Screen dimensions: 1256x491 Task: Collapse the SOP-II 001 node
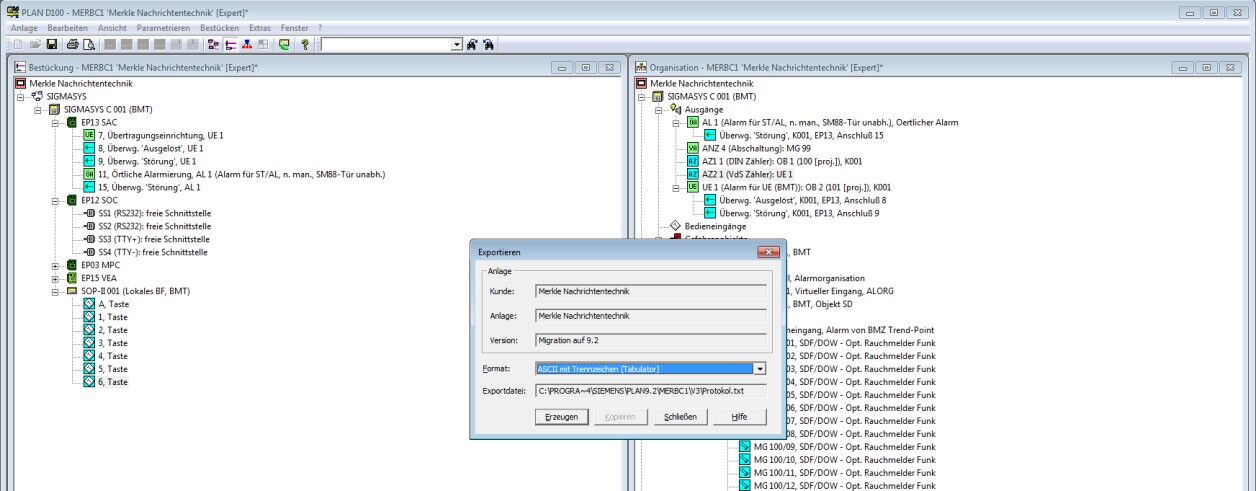point(57,291)
